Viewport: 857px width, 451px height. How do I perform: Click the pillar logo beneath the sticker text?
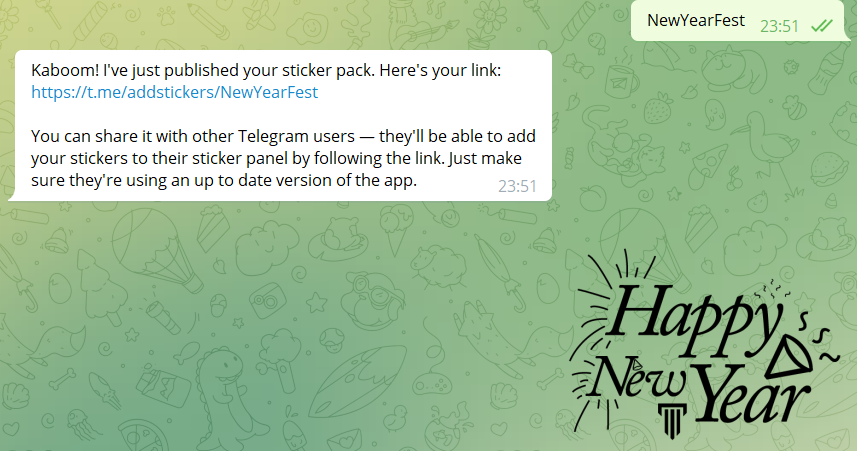(672, 420)
